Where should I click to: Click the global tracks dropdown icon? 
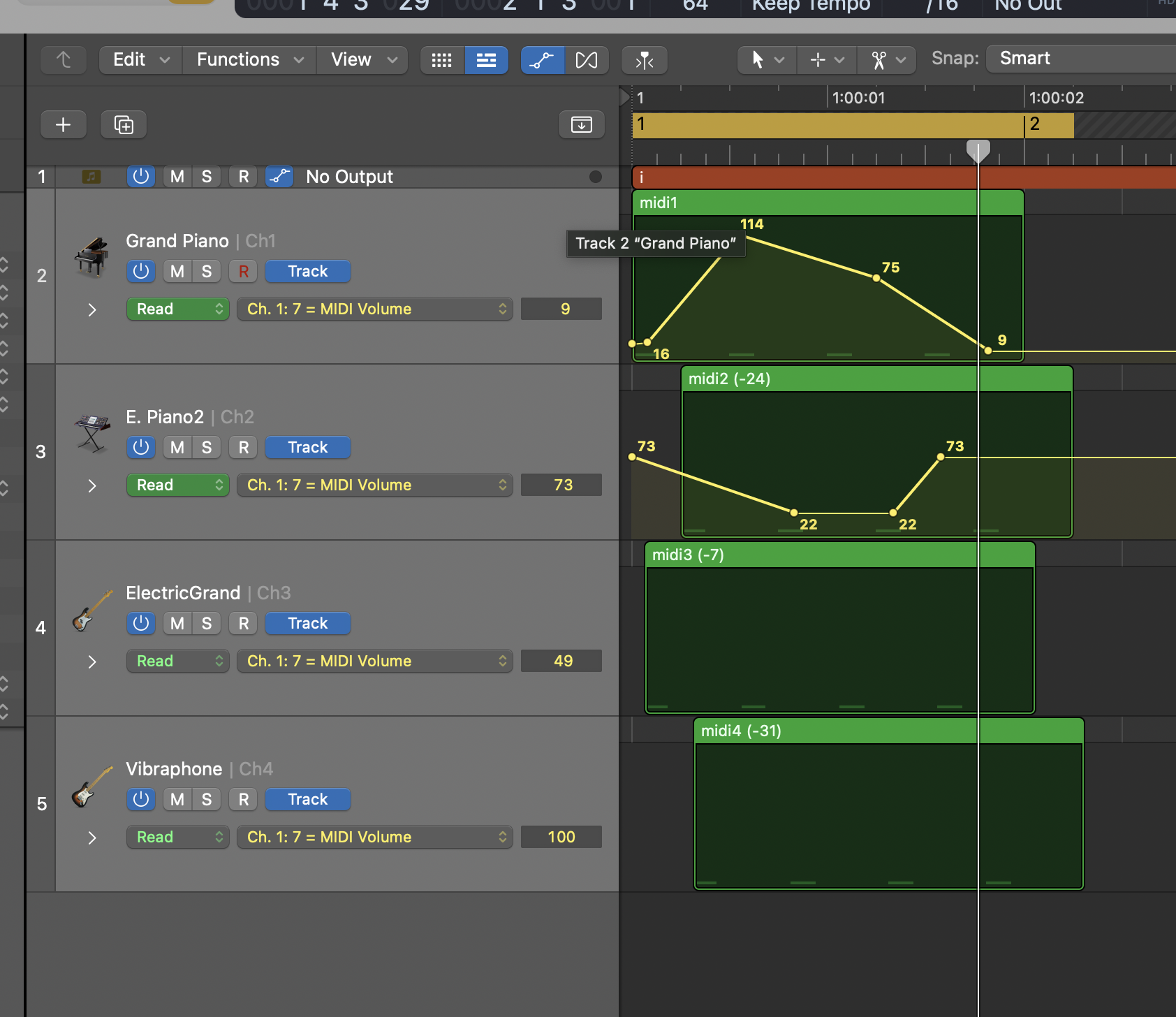581,125
